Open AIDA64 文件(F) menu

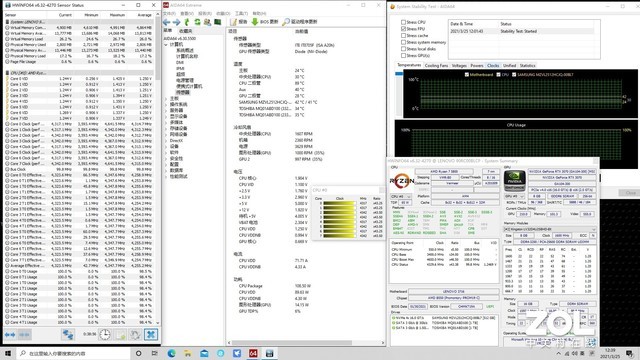(x=169, y=13)
